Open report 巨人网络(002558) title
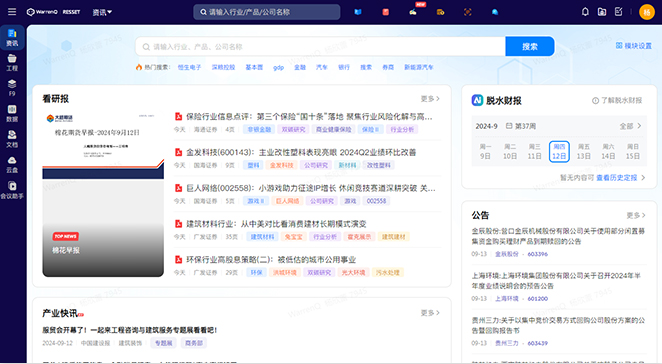662x364 pixels. click(311, 188)
